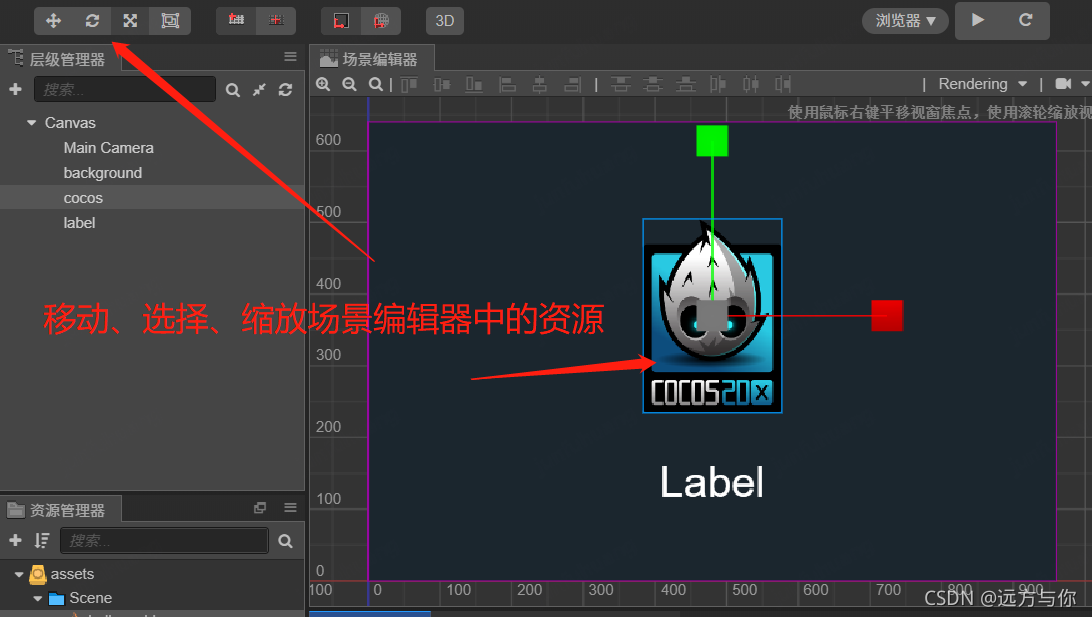
Task: Toggle world coordinate gizmo mode
Action: point(381,21)
